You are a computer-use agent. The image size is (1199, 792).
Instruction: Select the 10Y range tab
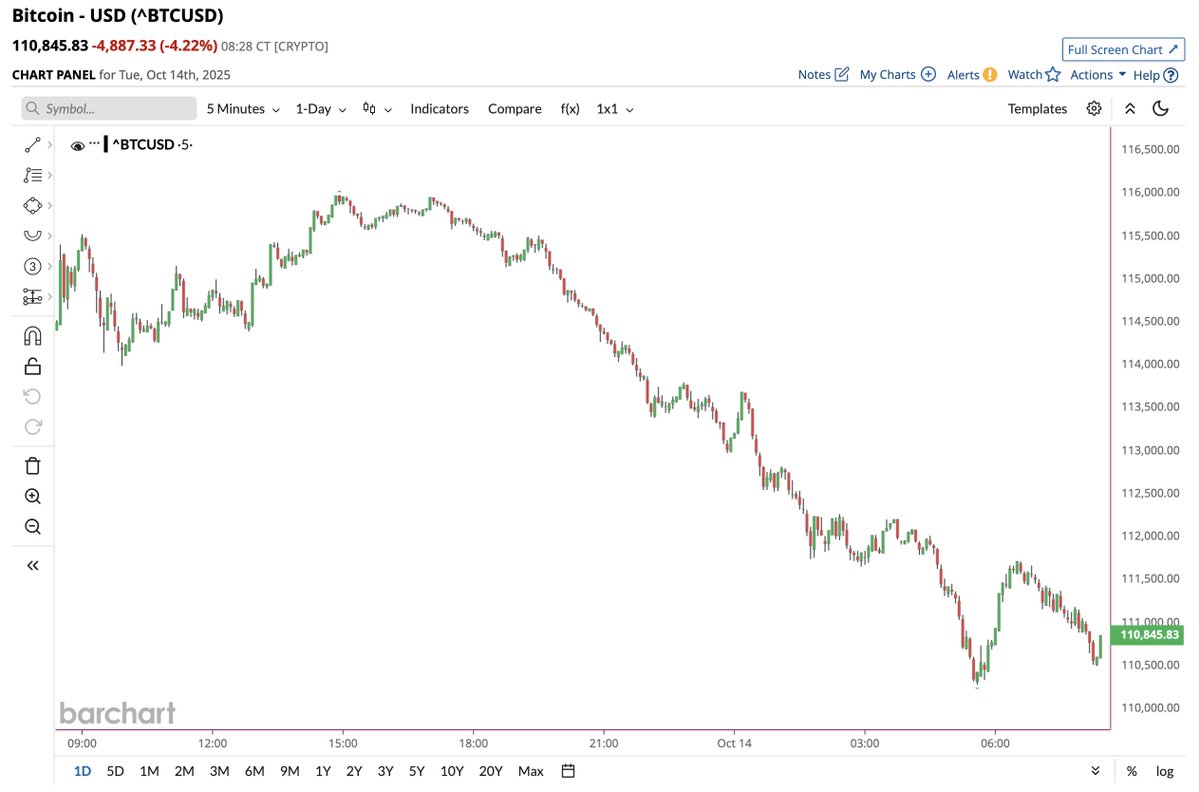pos(452,771)
